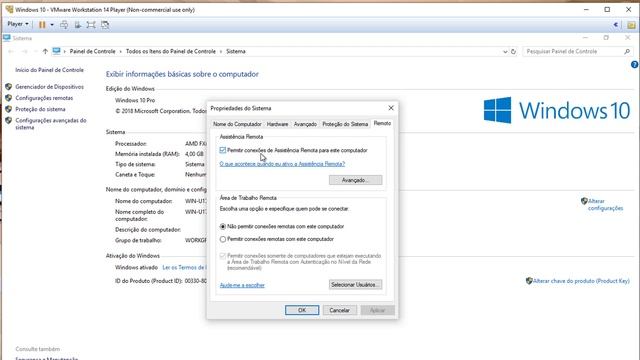
Task: Switch to Avançado tab
Action: (305, 124)
